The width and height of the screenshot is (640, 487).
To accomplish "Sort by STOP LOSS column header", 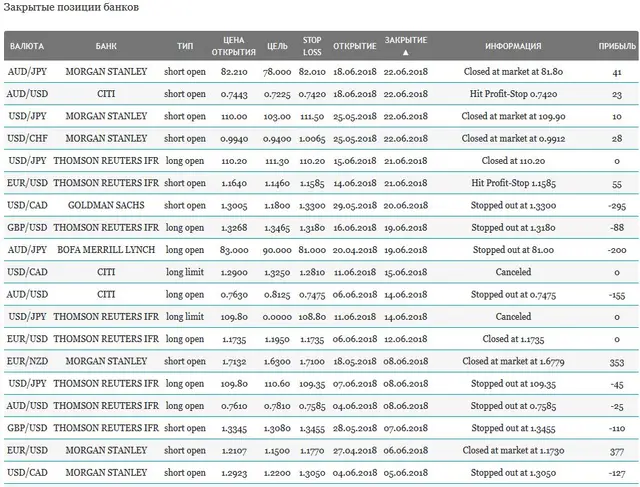I will [312, 46].
